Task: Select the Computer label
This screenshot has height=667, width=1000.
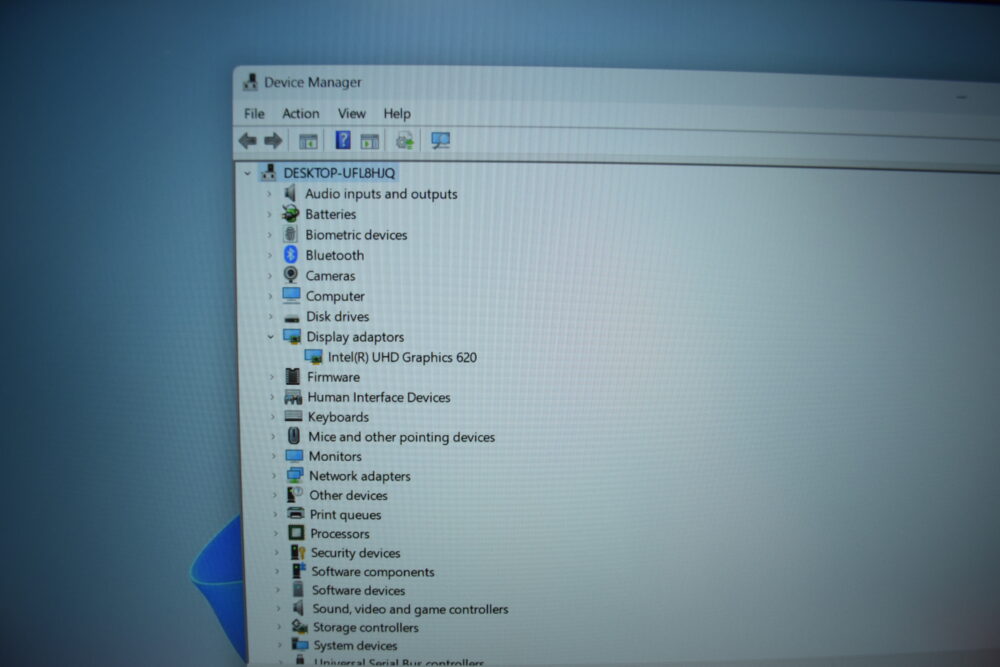Action: [x=335, y=296]
